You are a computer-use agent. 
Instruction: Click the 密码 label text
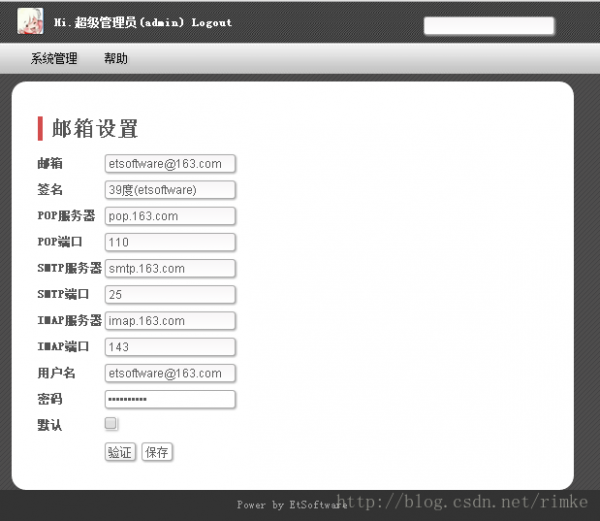49,399
